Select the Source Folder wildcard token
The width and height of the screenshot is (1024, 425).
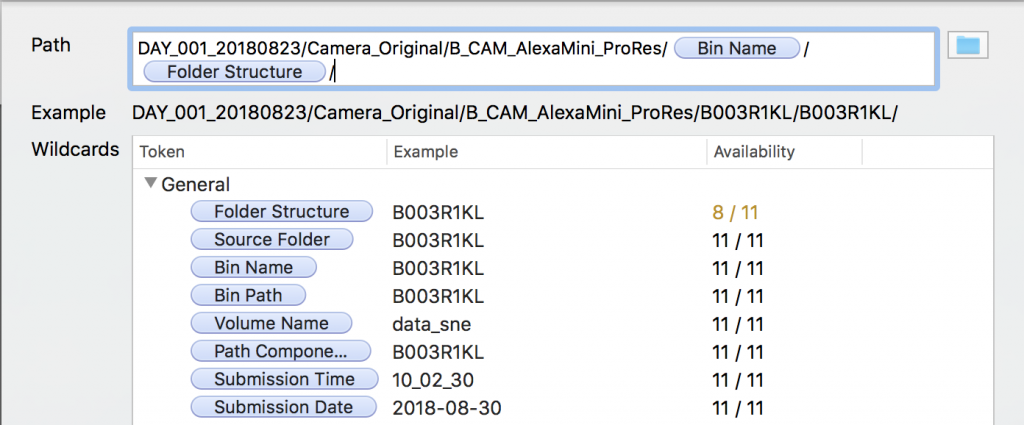coord(273,239)
